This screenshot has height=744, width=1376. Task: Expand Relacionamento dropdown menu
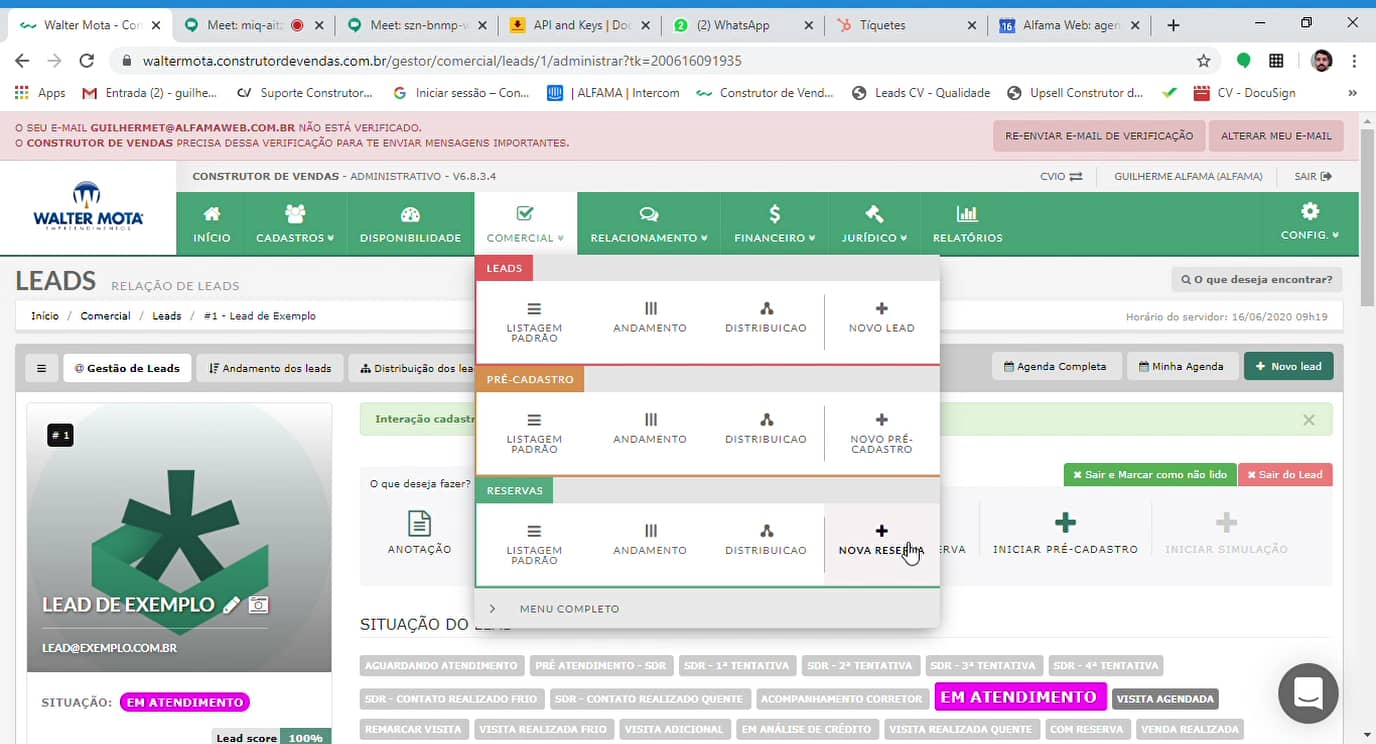(648, 224)
